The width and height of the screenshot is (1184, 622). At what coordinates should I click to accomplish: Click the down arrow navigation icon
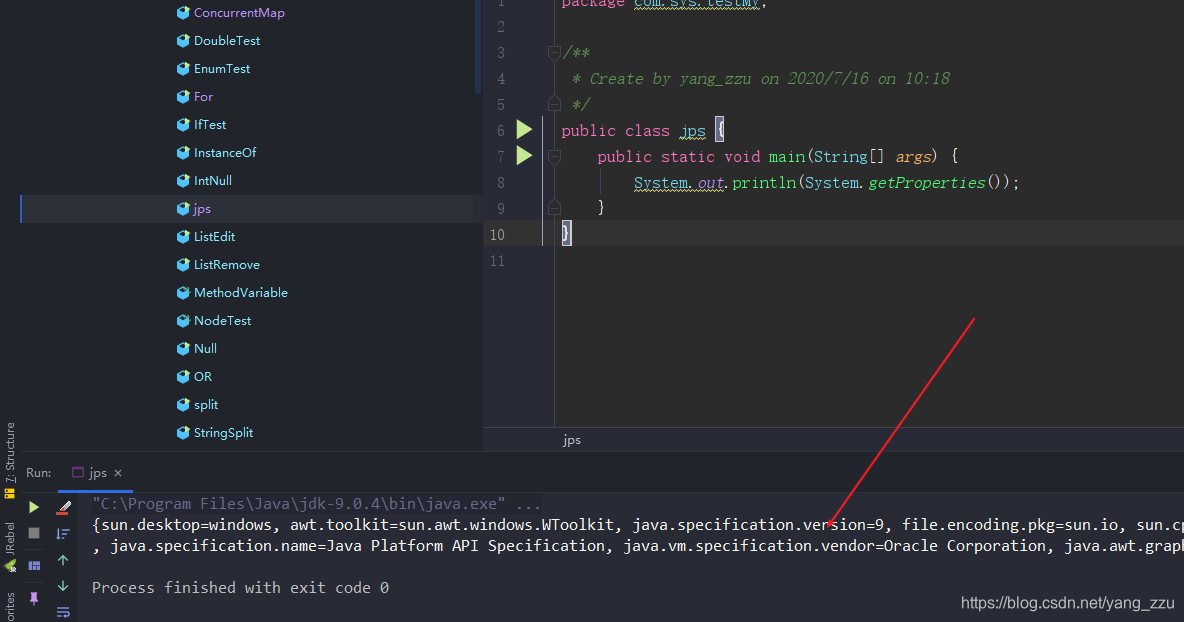(x=62, y=584)
